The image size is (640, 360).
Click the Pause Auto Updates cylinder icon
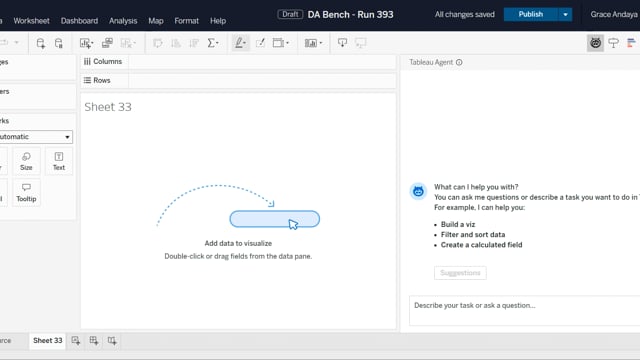[x=59, y=43]
